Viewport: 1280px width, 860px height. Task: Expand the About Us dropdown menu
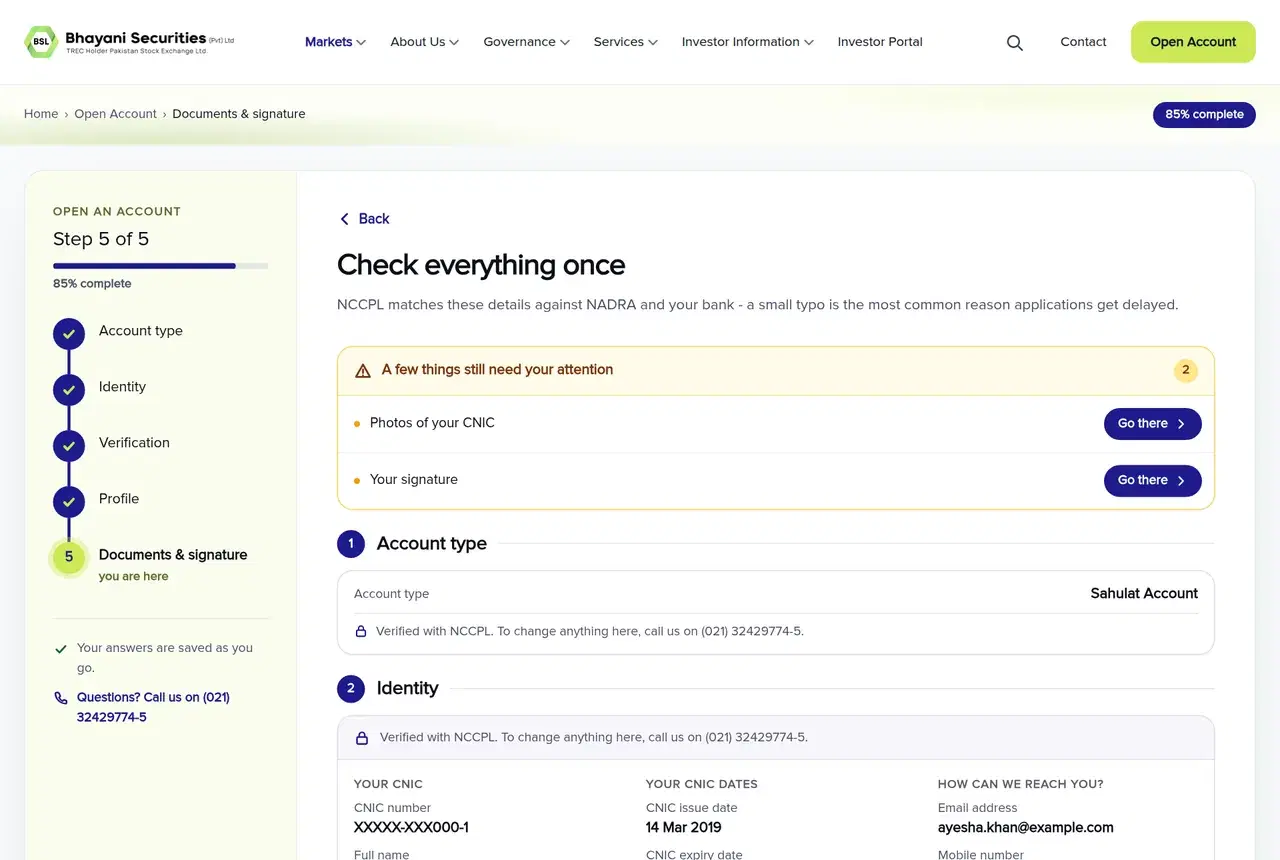click(x=424, y=42)
